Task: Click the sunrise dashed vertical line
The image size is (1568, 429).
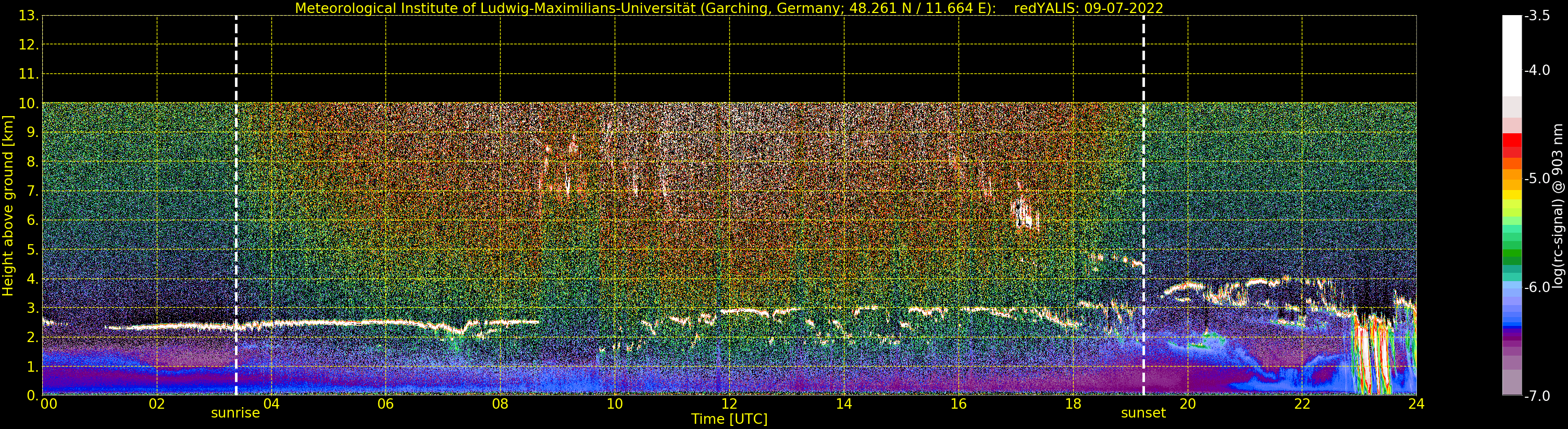Action: (x=236, y=205)
